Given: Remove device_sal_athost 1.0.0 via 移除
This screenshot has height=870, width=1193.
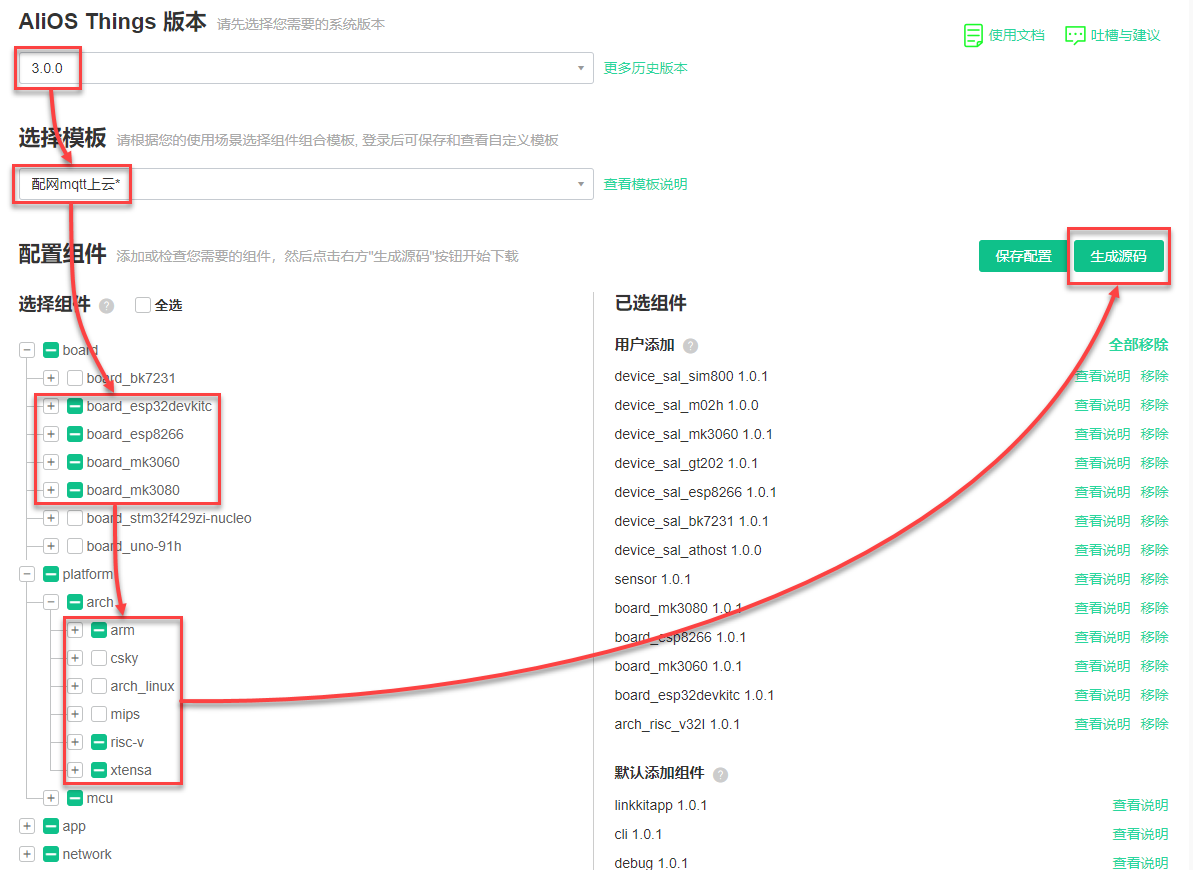Looking at the screenshot, I should pyautogui.click(x=1154, y=550).
